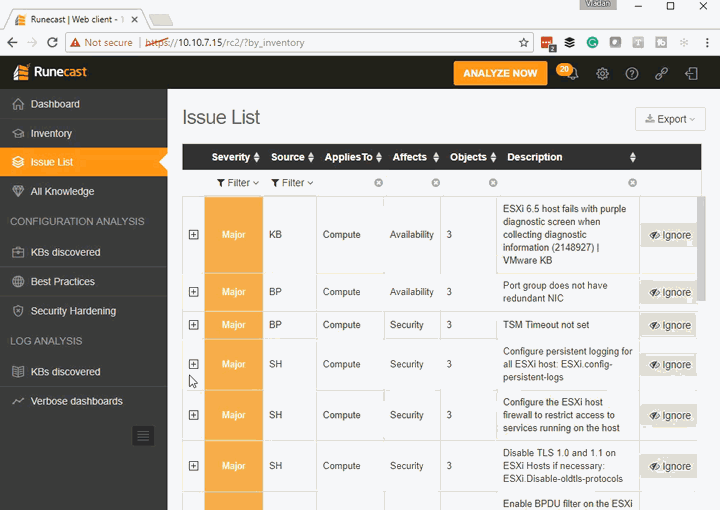720x510 pixels.
Task: Open the settings gear icon
Action: point(602,73)
